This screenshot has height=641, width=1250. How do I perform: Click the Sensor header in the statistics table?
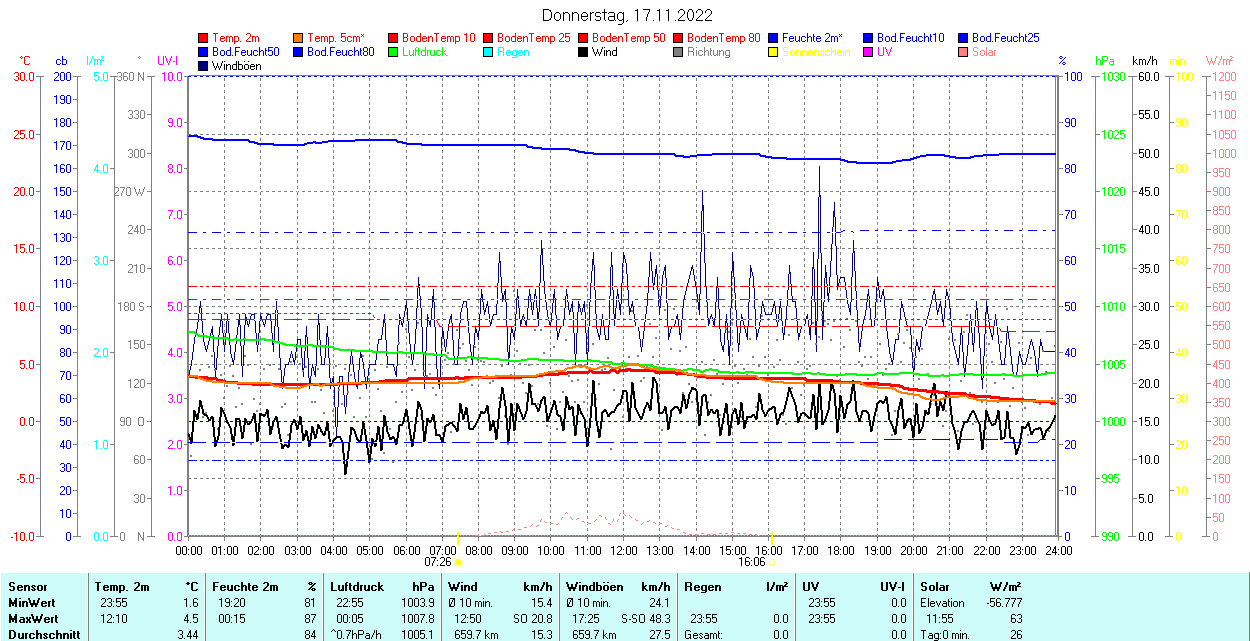point(27,587)
